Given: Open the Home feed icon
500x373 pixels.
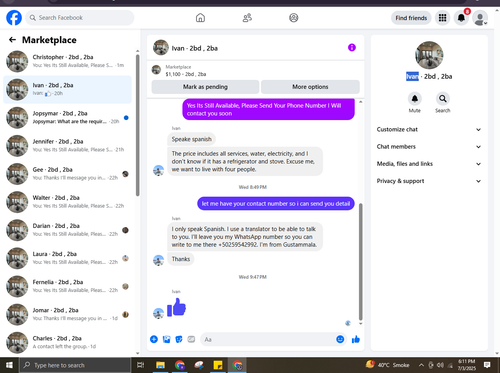Looking at the screenshot, I should pyautogui.click(x=200, y=18).
